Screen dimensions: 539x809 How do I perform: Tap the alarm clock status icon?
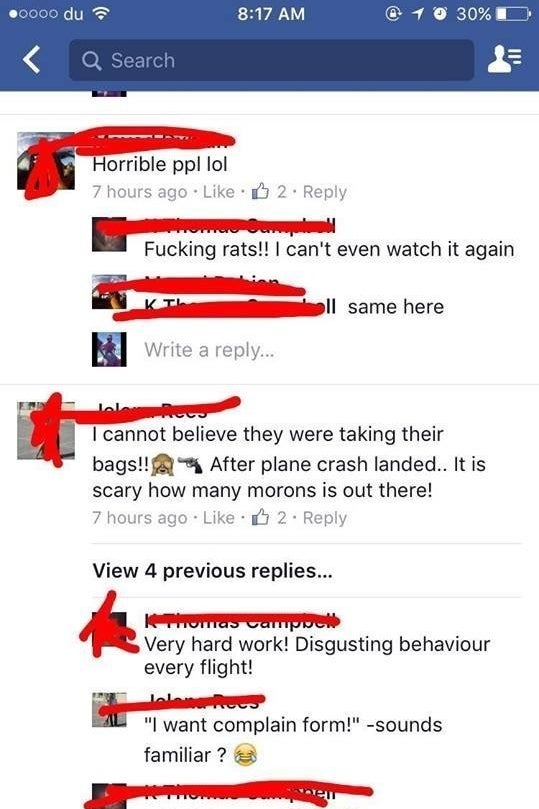(x=440, y=14)
